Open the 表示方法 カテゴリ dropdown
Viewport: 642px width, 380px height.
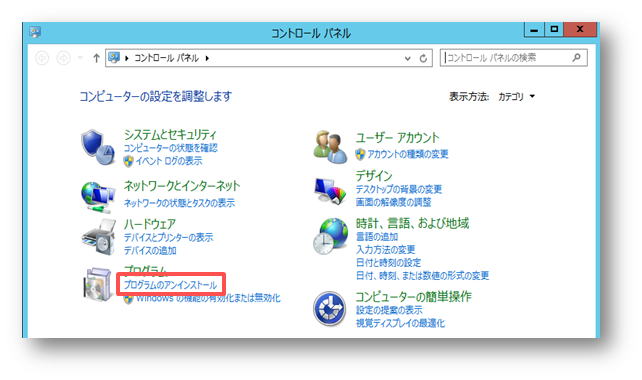(516, 97)
